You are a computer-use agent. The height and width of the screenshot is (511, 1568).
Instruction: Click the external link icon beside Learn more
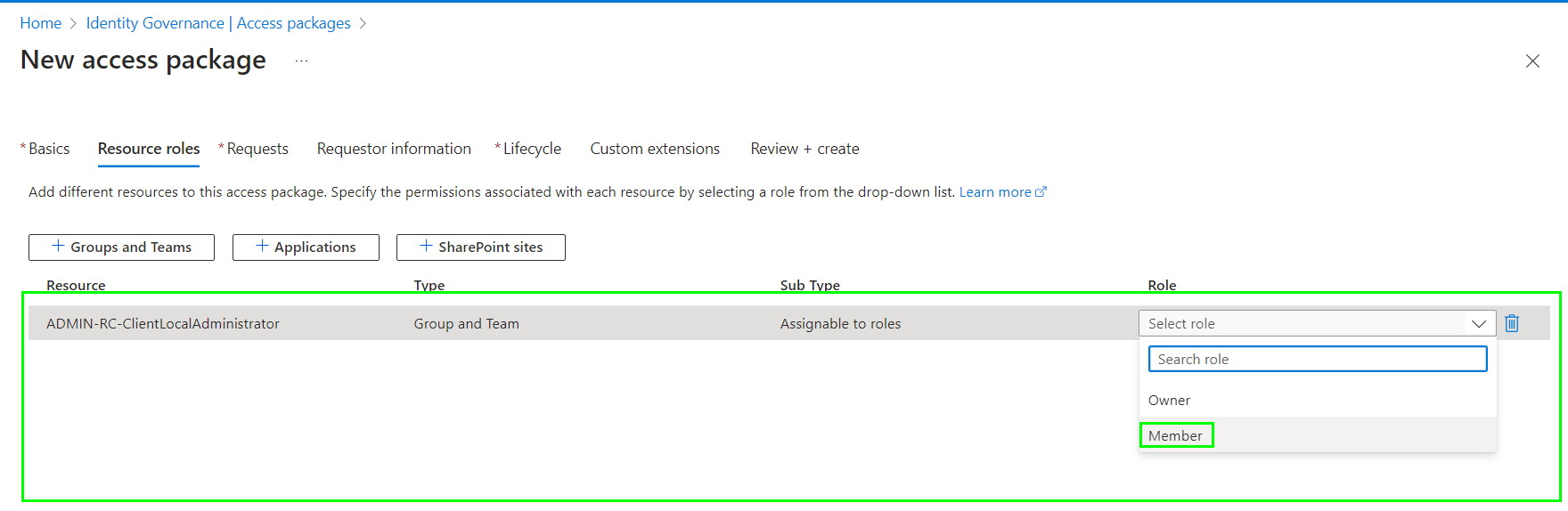coord(1041,192)
